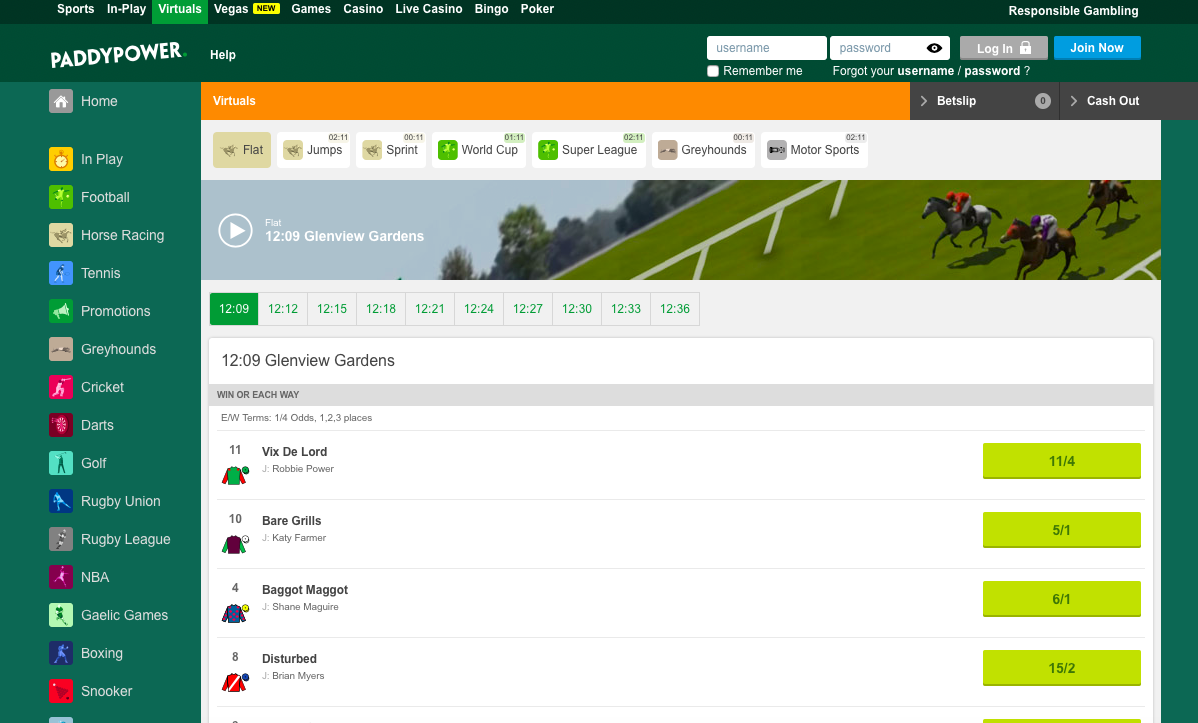Open the Help link

coord(223,55)
